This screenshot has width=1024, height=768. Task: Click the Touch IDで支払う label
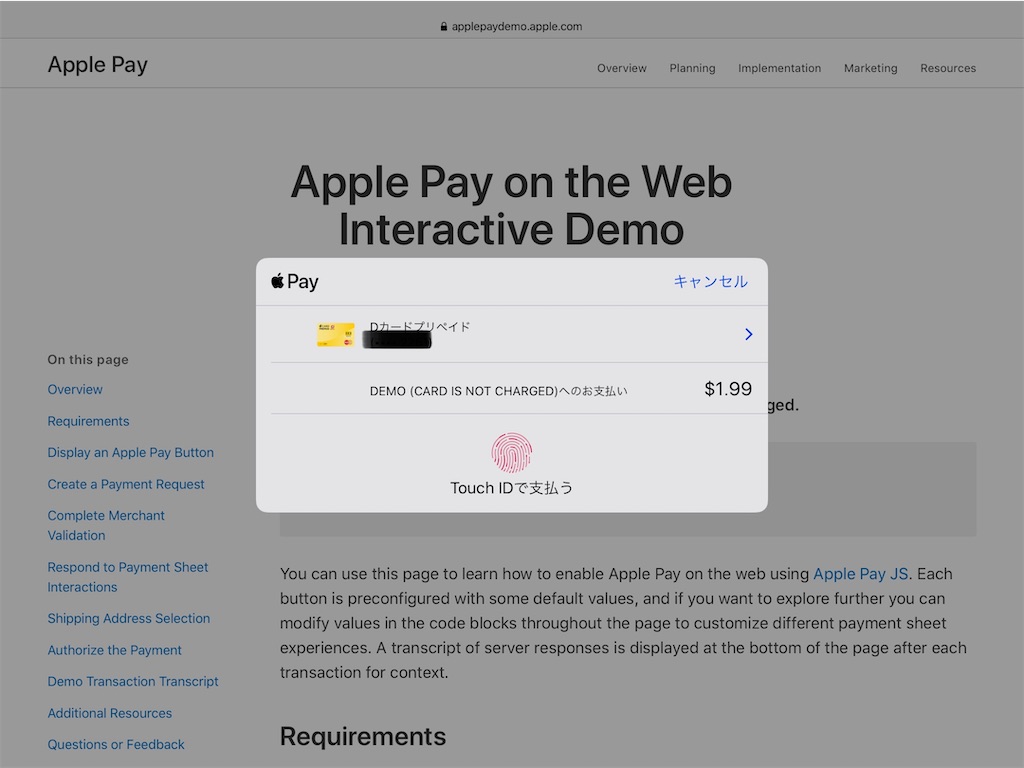coord(511,488)
